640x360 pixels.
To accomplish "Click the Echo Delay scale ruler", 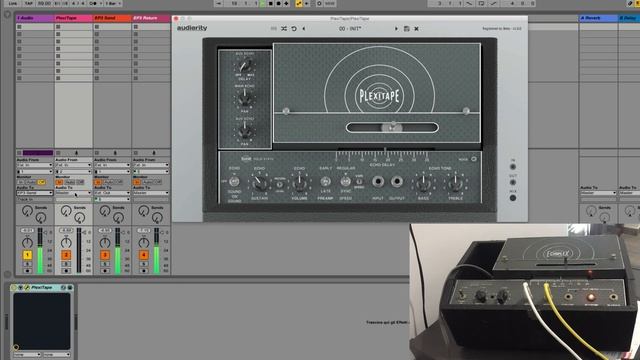I will pyautogui.click(x=382, y=156).
